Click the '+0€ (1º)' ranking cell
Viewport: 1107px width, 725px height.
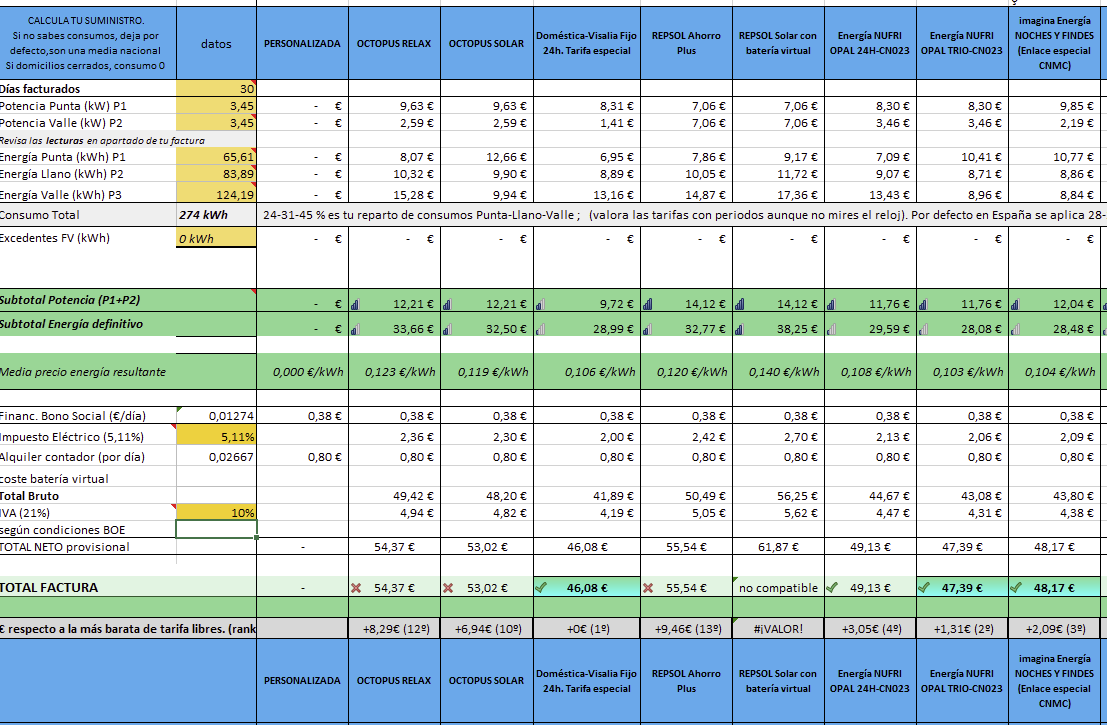pyautogui.click(x=587, y=628)
